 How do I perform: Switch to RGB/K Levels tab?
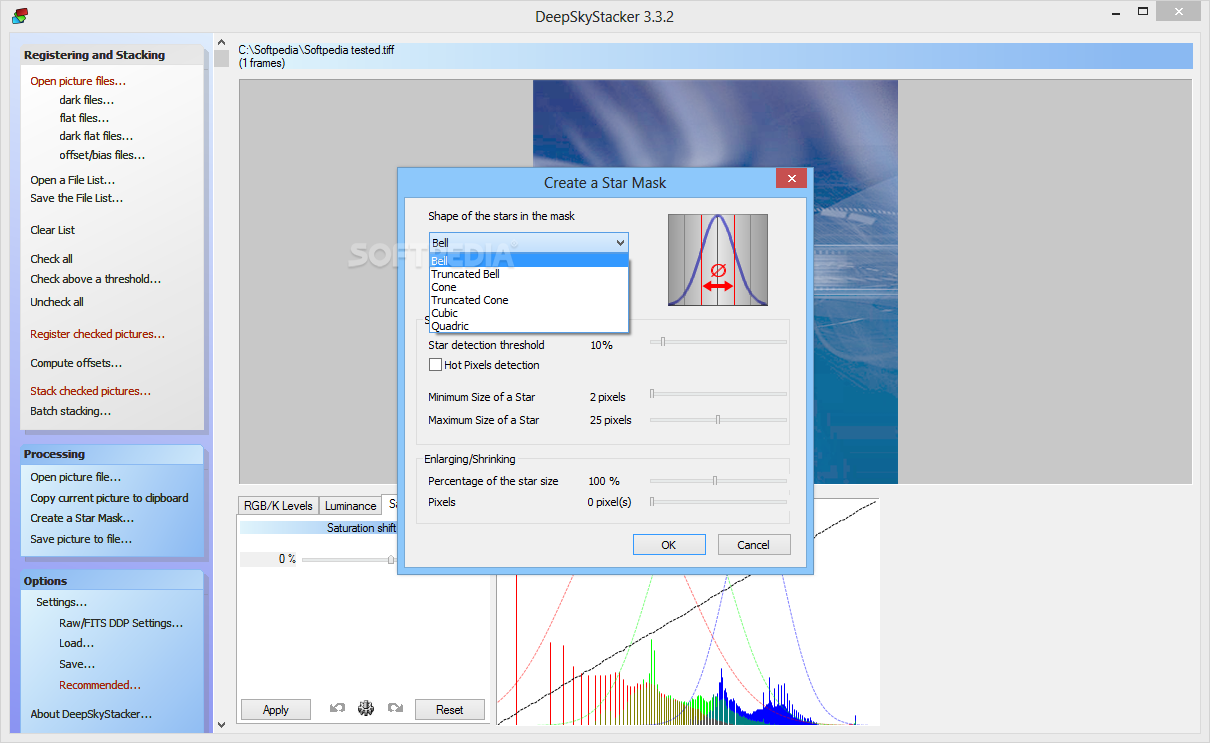coord(278,506)
